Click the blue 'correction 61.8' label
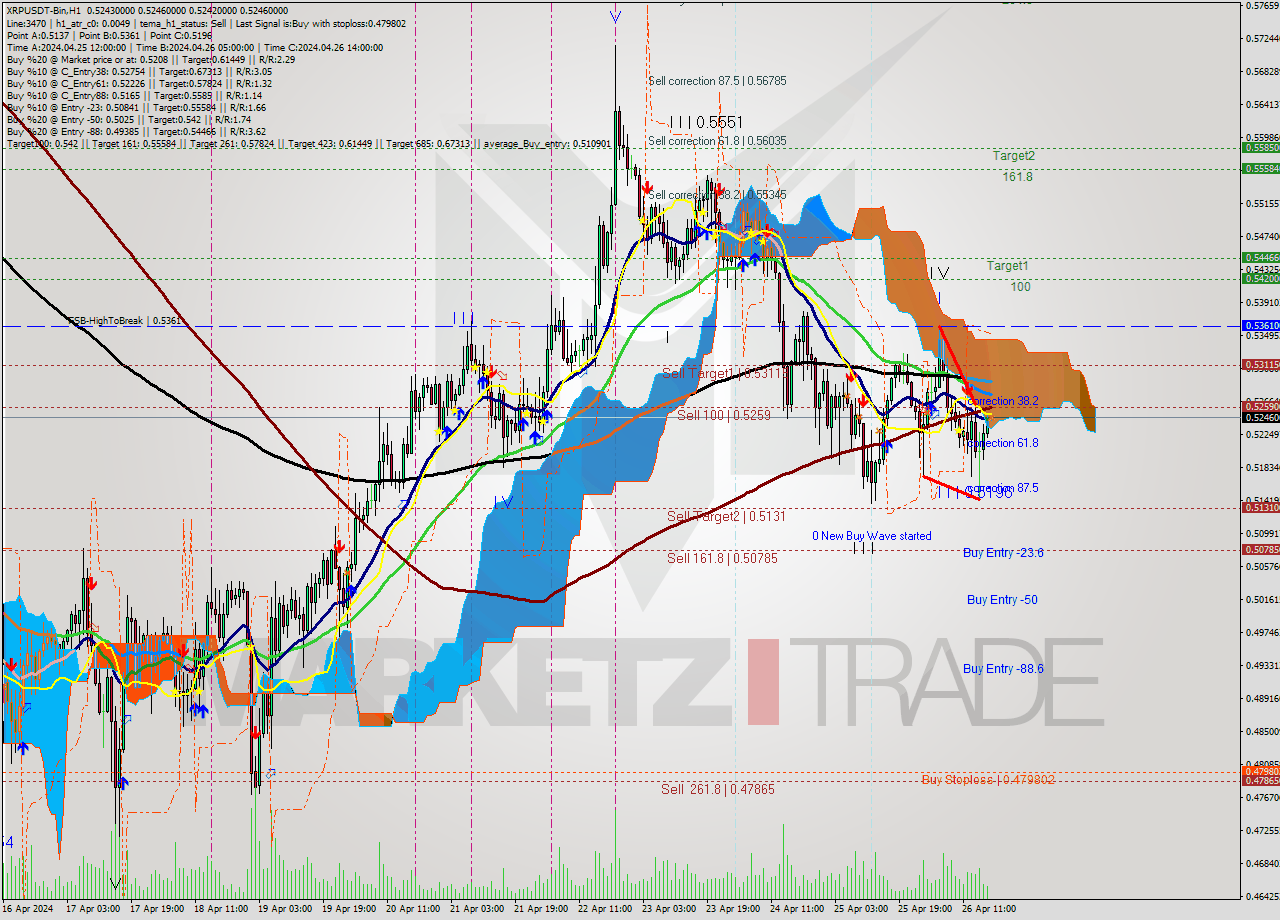 pyautogui.click(x=1003, y=443)
